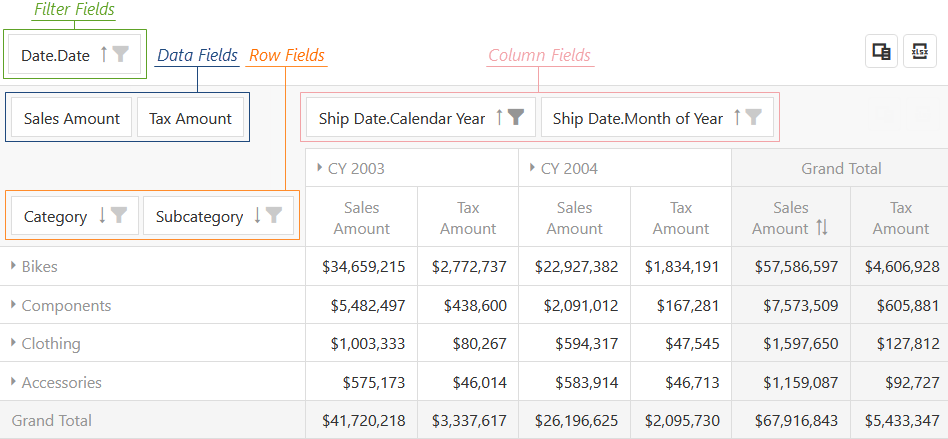The width and height of the screenshot is (948, 439).
Task: Expand the CY 2003 column
Action: (x=319, y=168)
